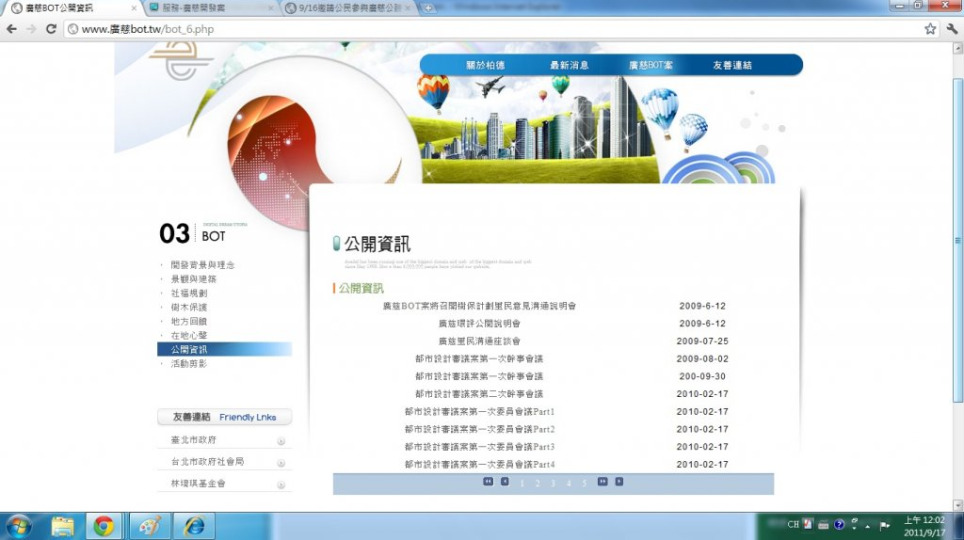Open 關於柏德 in the top navigation
Image resolution: width=964 pixels, height=540 pixels.
click(485, 65)
